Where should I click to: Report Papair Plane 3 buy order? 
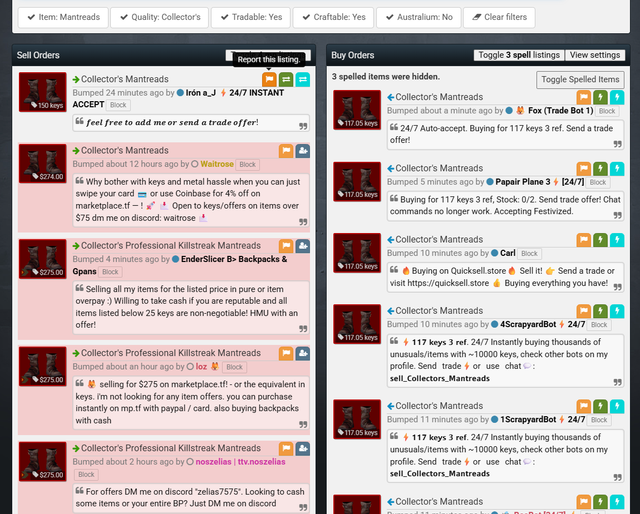click(x=584, y=169)
